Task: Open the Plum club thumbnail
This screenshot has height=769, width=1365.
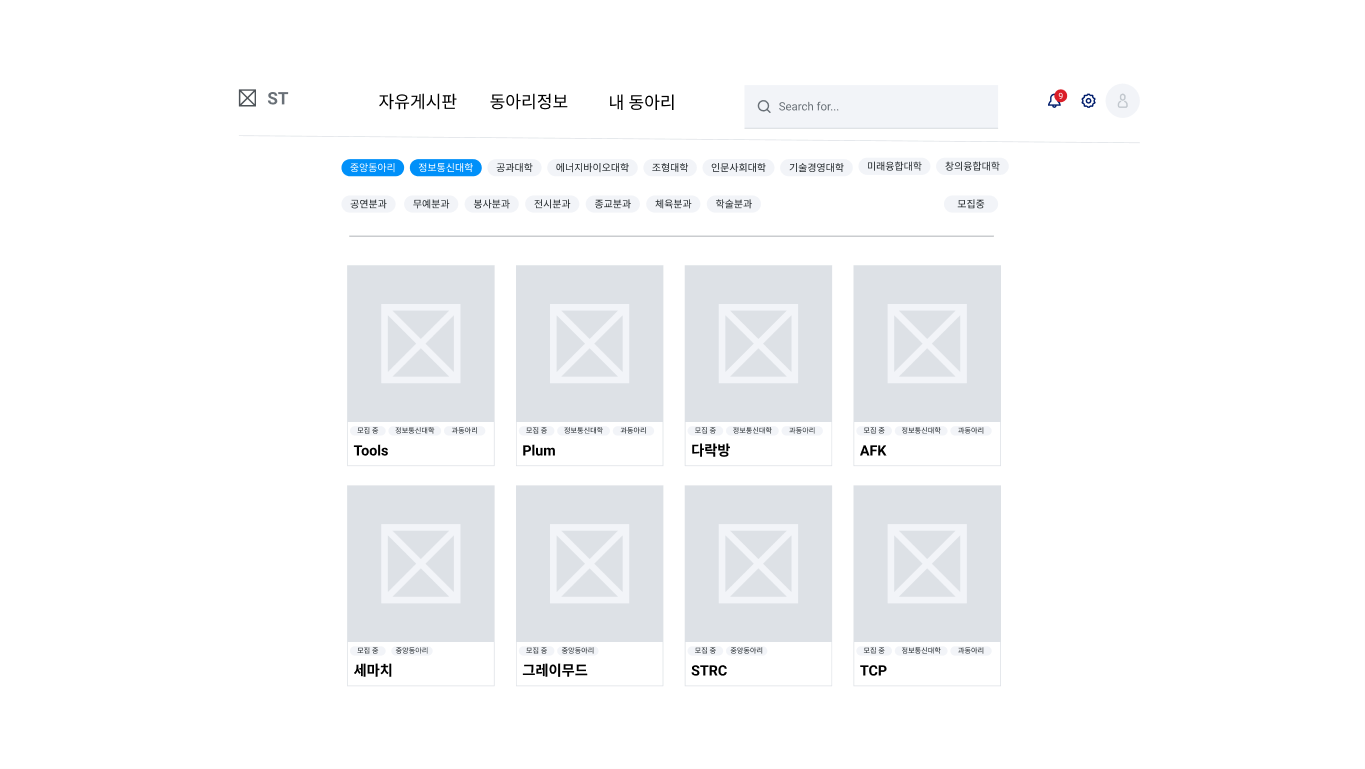Action: [x=590, y=343]
